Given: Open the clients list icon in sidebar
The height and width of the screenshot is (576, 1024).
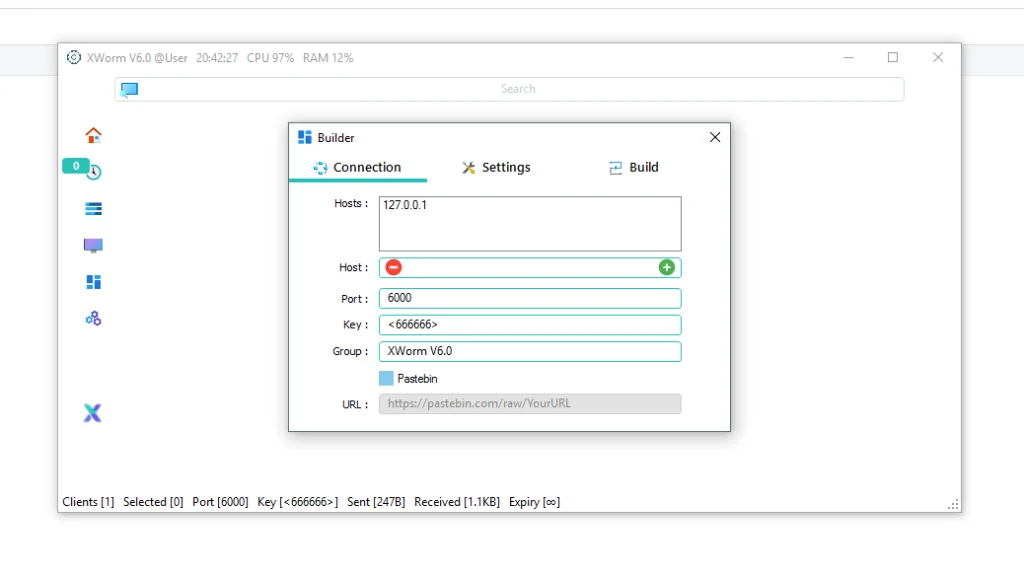Looking at the screenshot, I should [93, 209].
